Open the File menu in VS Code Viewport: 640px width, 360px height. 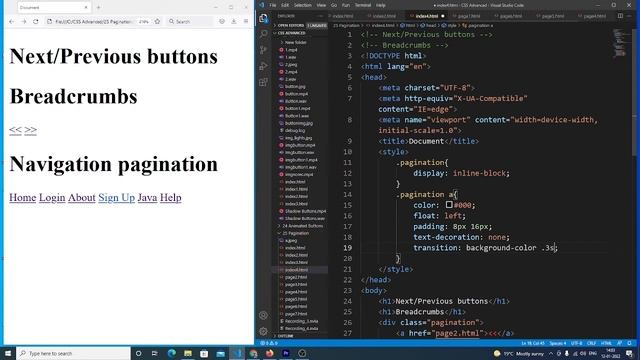click(273, 5)
